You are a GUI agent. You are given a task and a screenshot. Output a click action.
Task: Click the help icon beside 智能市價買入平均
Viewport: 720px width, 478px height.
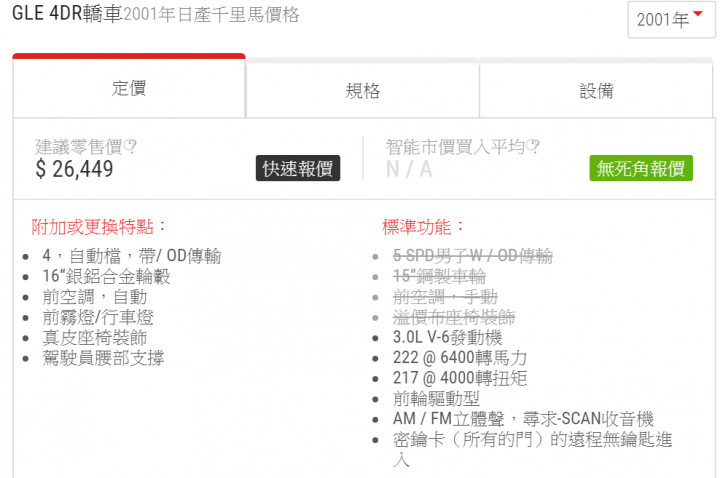[x=533, y=147]
